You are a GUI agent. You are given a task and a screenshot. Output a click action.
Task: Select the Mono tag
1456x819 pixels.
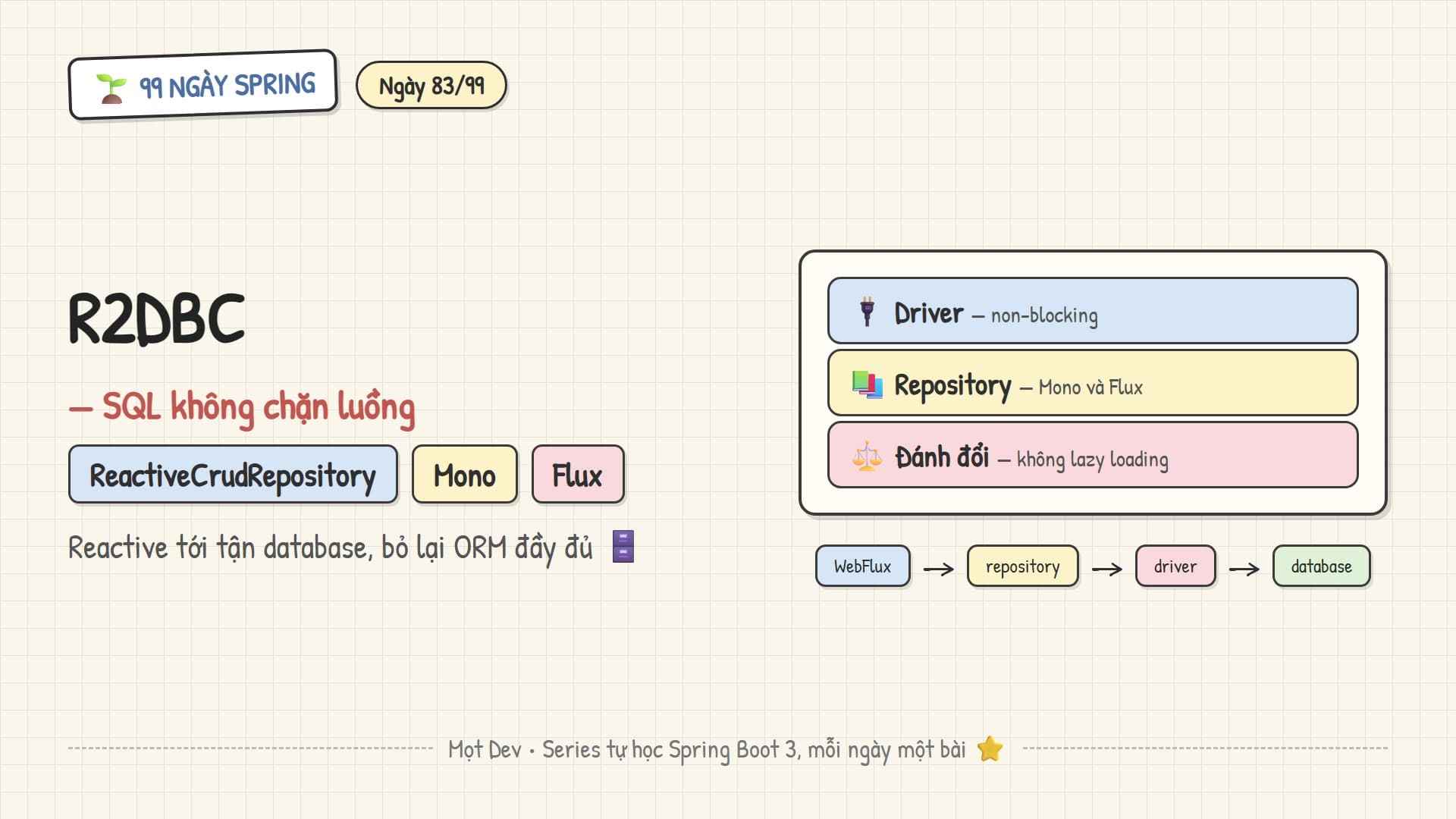[464, 474]
